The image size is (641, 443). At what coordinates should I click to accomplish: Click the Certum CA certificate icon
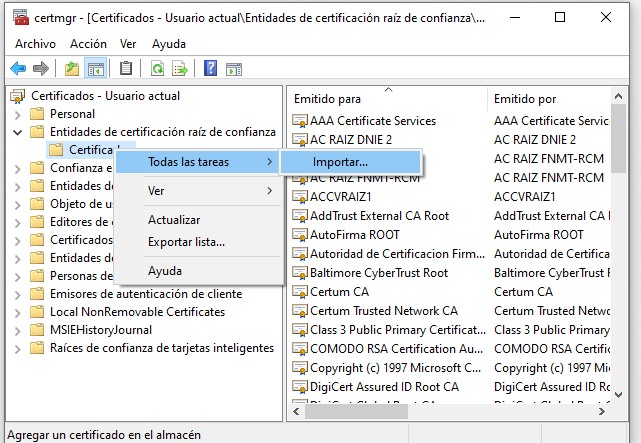300,292
